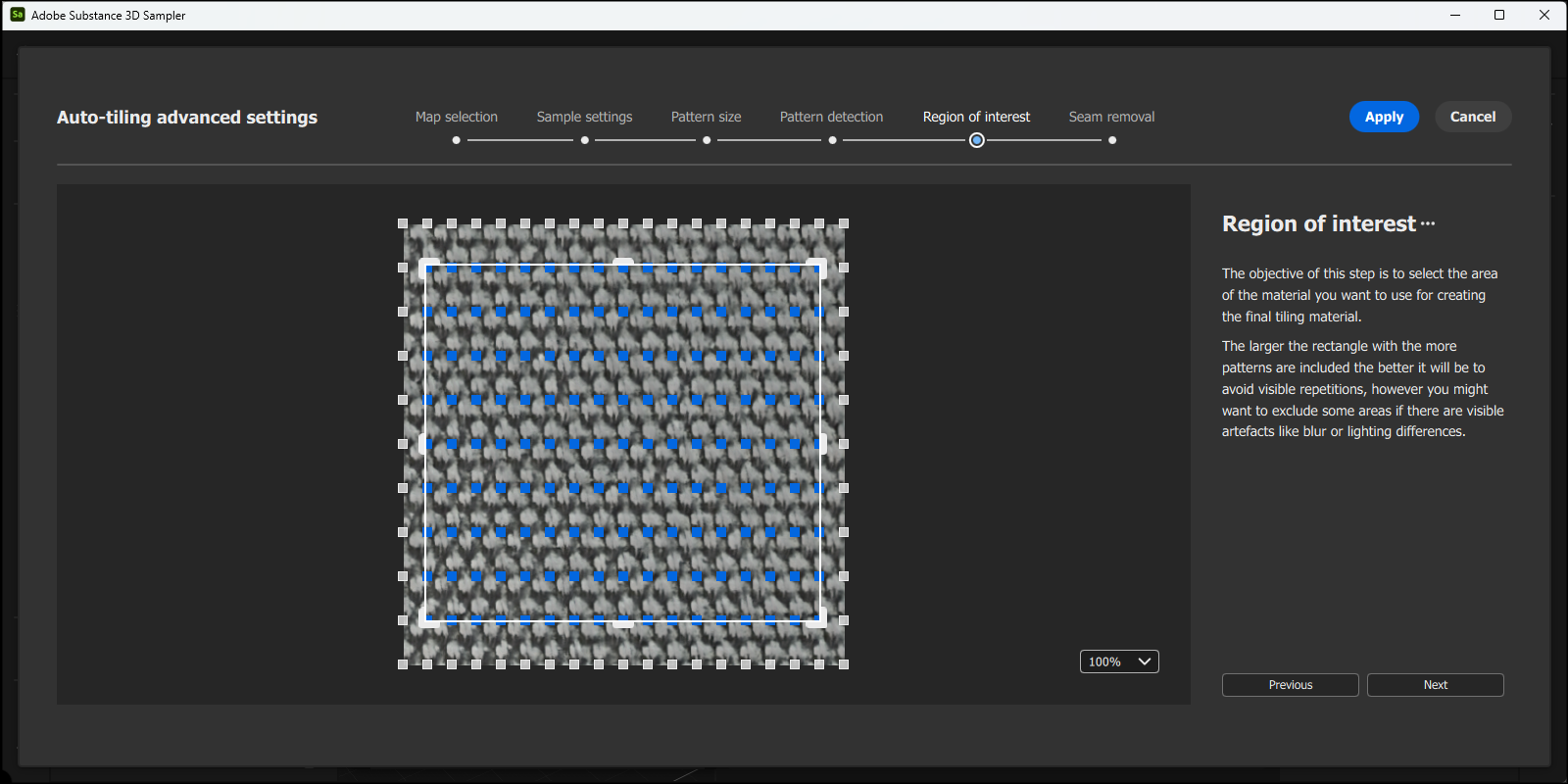Open the 100% zoom level dropdown
The image size is (1568, 784).
pos(1119,661)
